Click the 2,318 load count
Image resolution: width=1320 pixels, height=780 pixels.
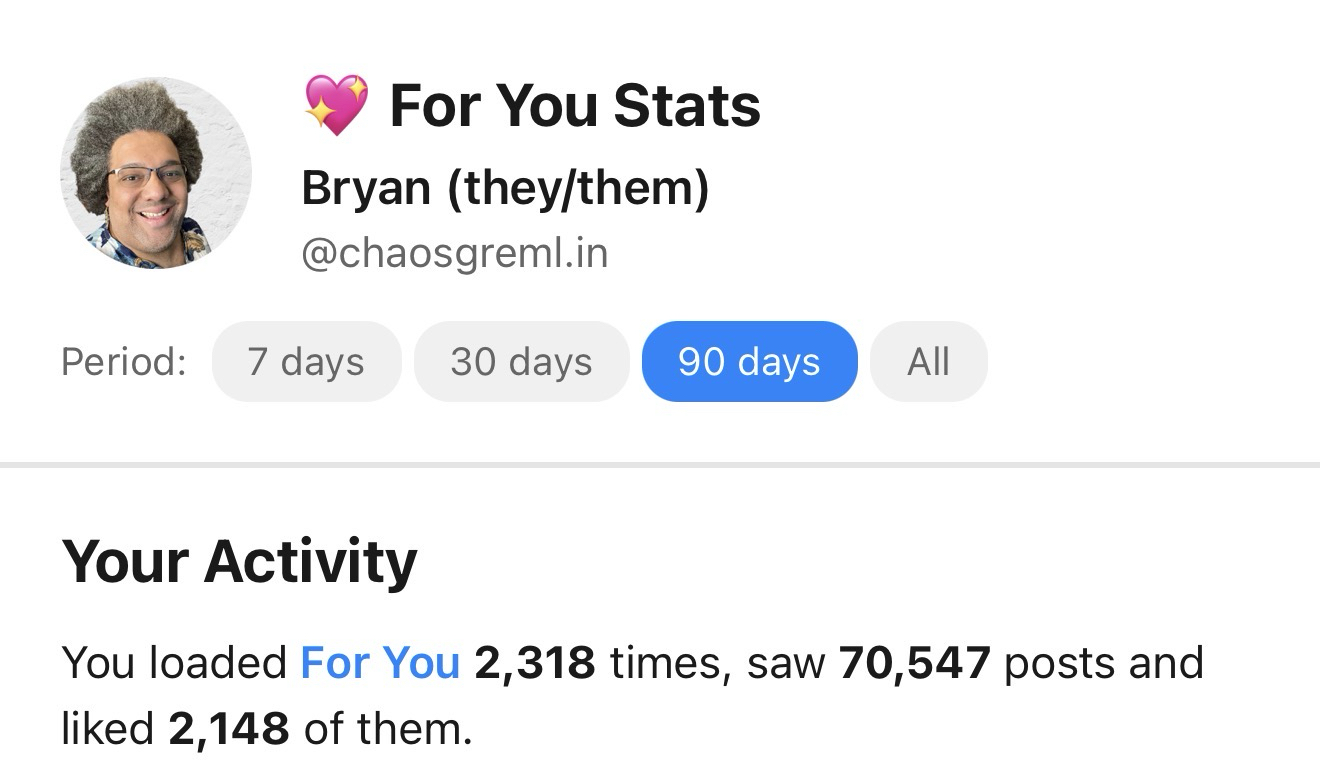pyautogui.click(x=535, y=662)
